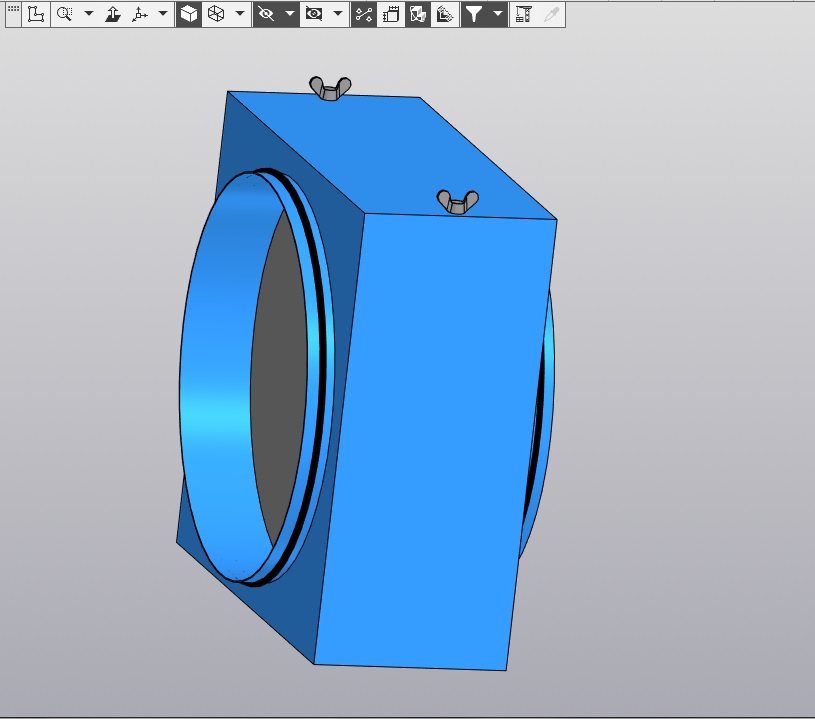Image resolution: width=815 pixels, height=719 pixels.
Task: Open the display mode dropdown arrow
Action: pyautogui.click(x=240, y=14)
